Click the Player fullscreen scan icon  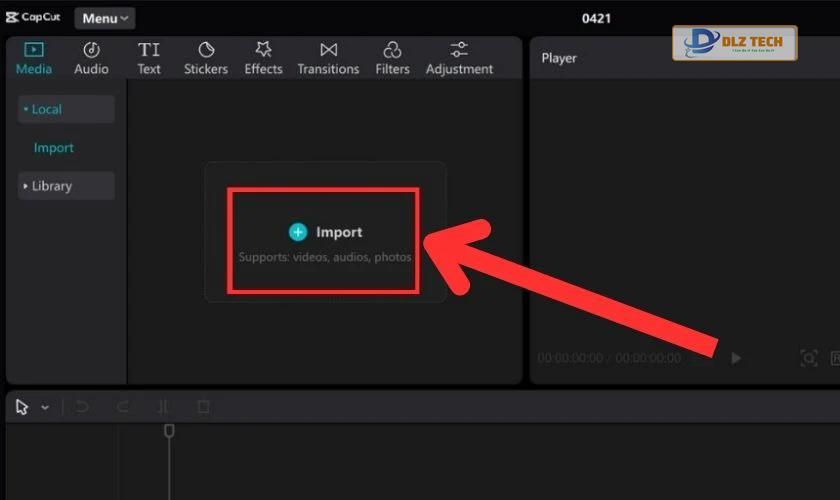[808, 358]
